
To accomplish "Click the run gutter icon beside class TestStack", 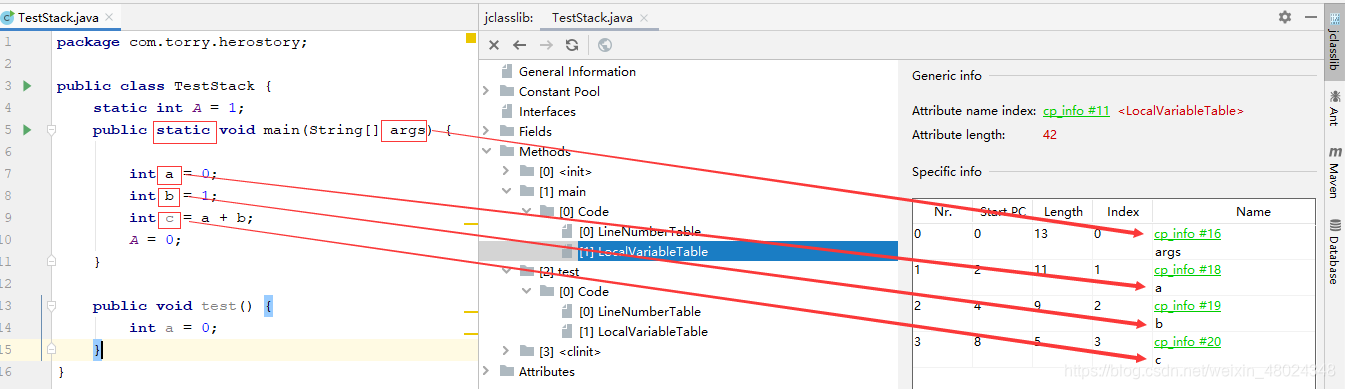I will [27, 86].
